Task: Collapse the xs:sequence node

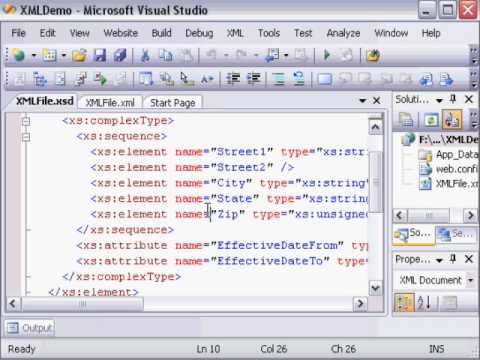Action: point(26,136)
